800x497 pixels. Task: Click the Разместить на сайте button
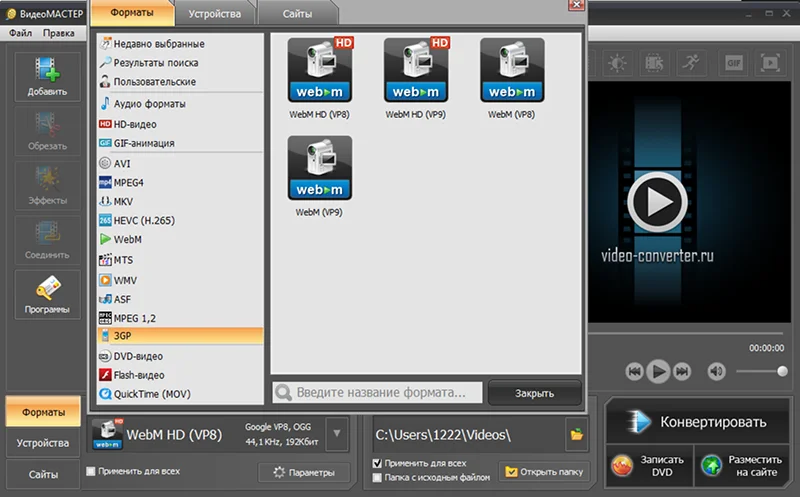click(742, 466)
